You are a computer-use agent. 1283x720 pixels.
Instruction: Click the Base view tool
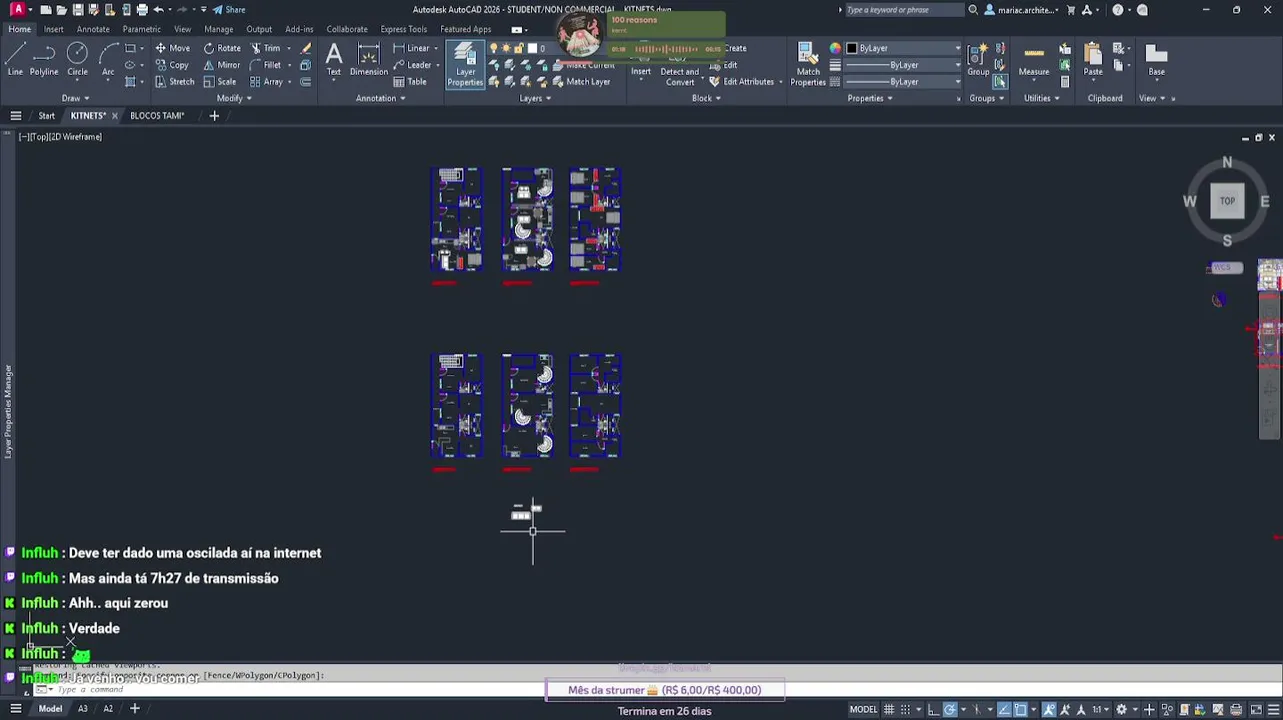[1156, 60]
